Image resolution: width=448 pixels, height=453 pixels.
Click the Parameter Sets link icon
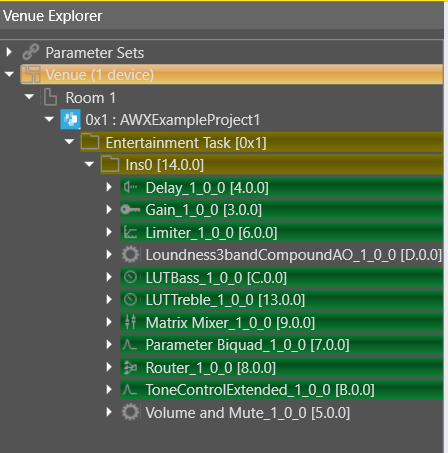[x=31, y=52]
